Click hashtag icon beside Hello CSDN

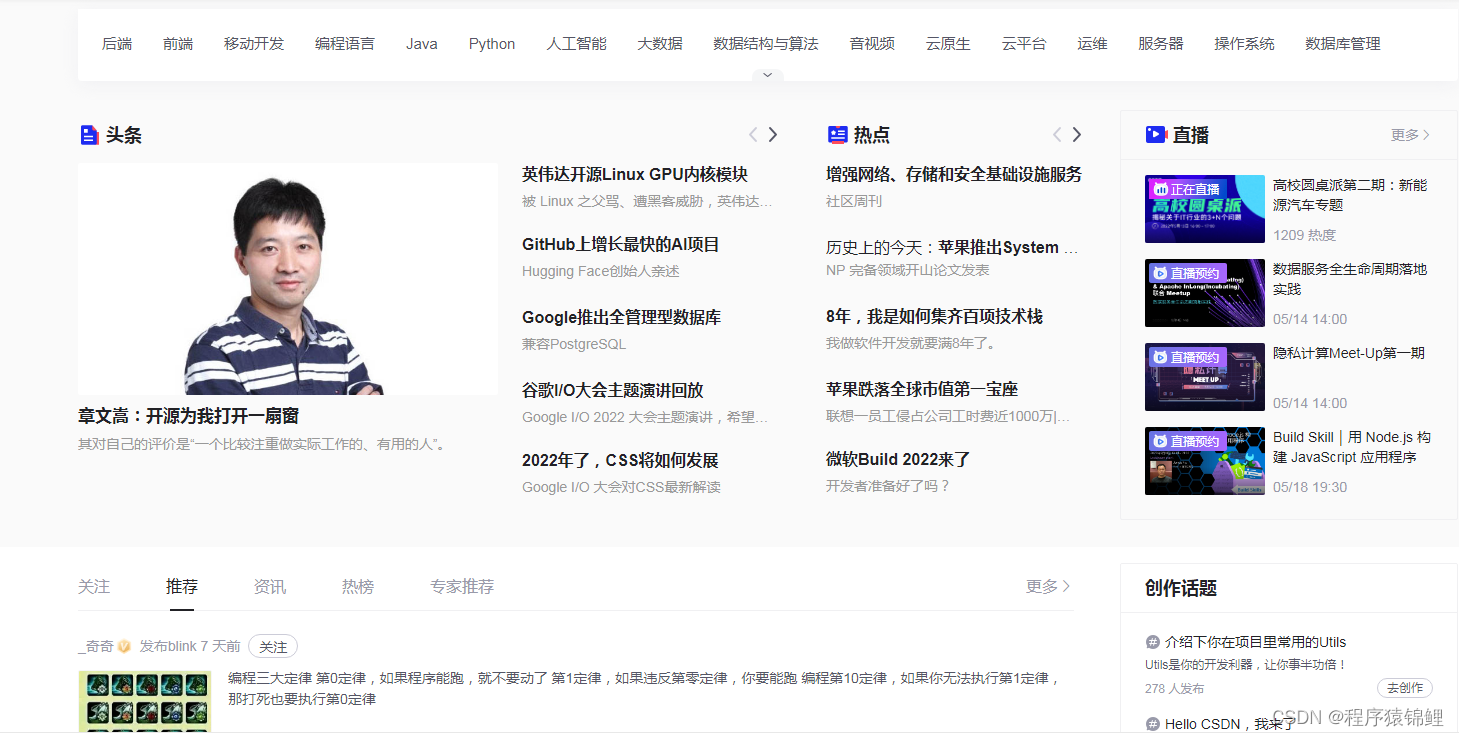1152,724
